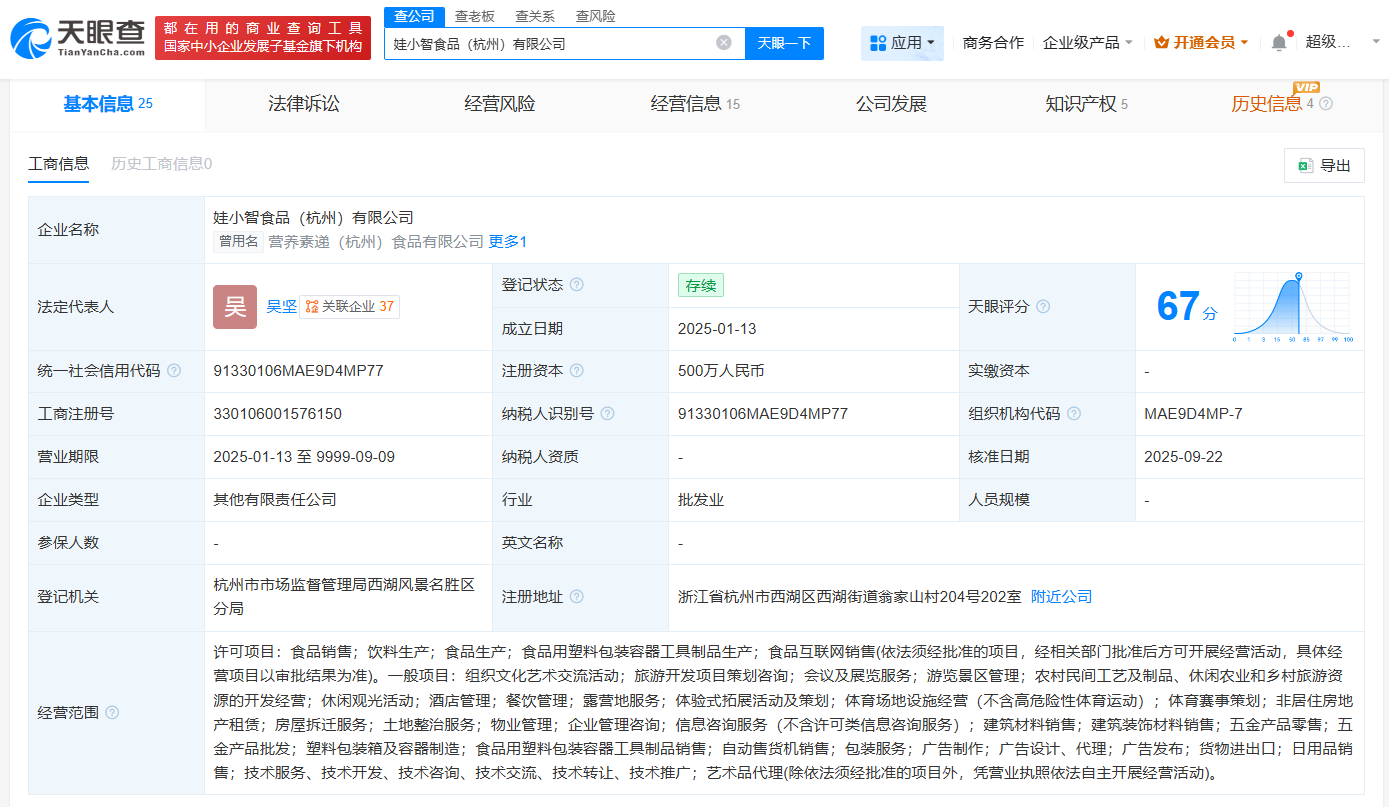Click the Excel icon on the 导出 button
Image resolution: width=1389 pixels, height=807 pixels.
1304,165
